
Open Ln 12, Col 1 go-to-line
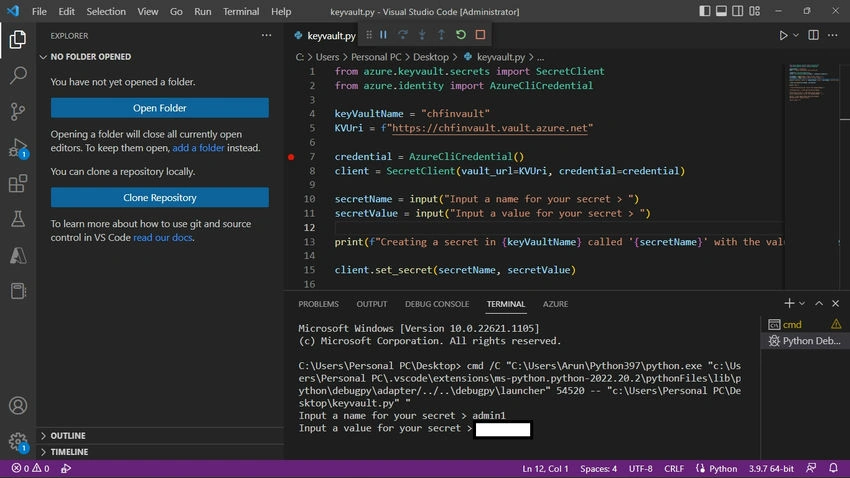coord(545,469)
